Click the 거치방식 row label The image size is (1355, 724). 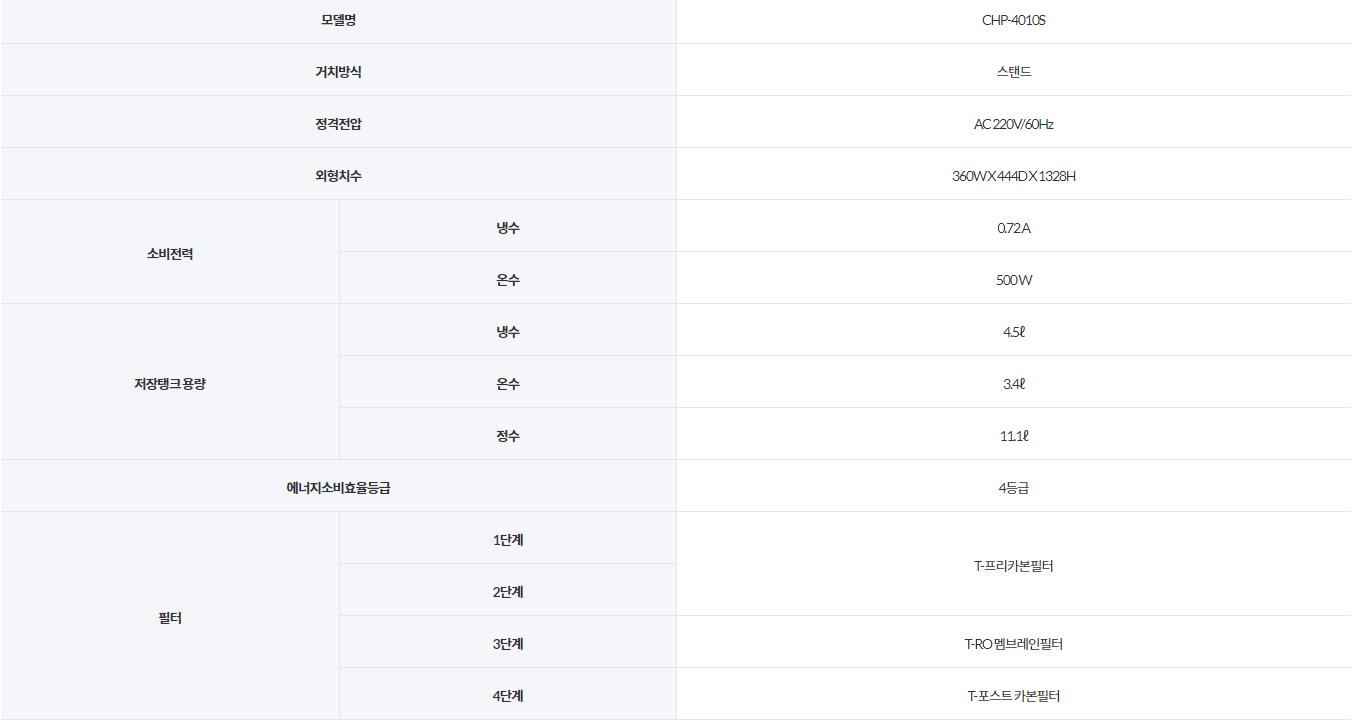tap(338, 72)
